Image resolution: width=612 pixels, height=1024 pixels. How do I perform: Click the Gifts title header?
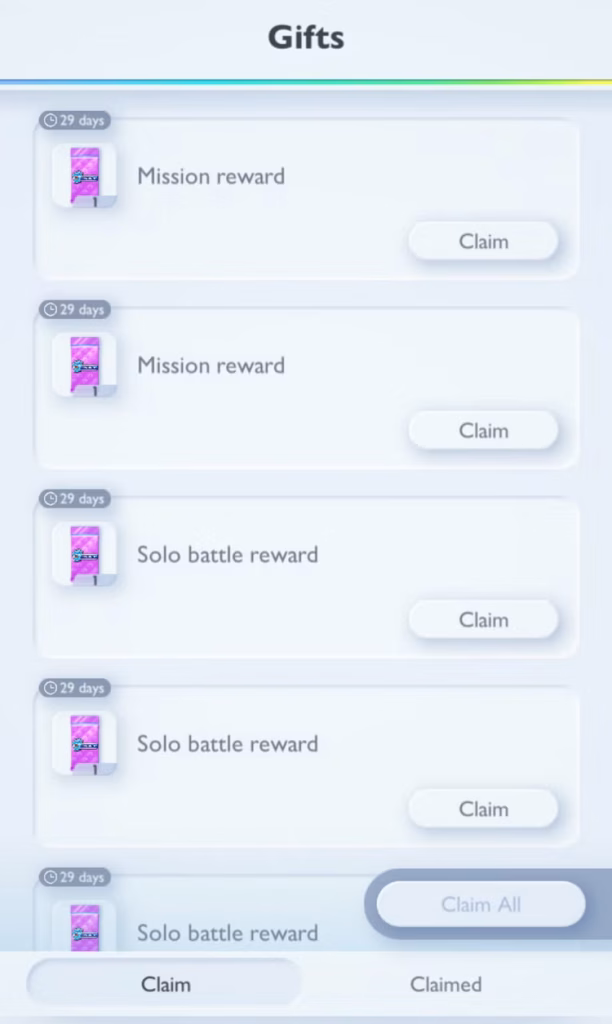click(x=306, y=37)
